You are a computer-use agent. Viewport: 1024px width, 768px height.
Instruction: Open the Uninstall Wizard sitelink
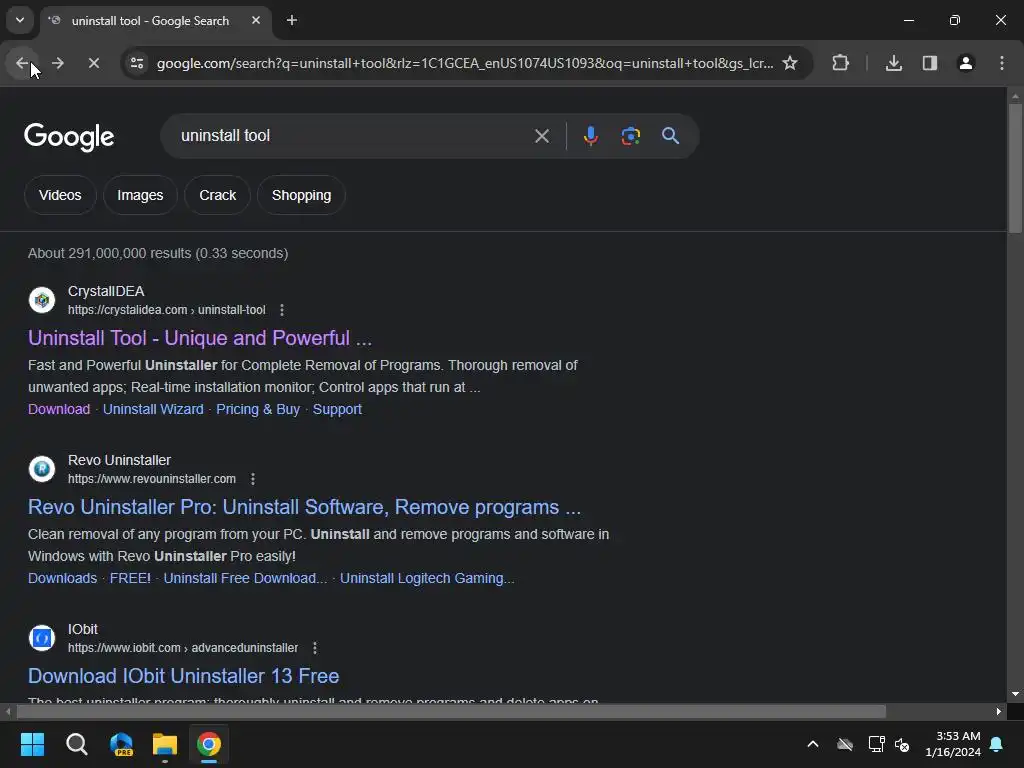pyautogui.click(x=153, y=409)
